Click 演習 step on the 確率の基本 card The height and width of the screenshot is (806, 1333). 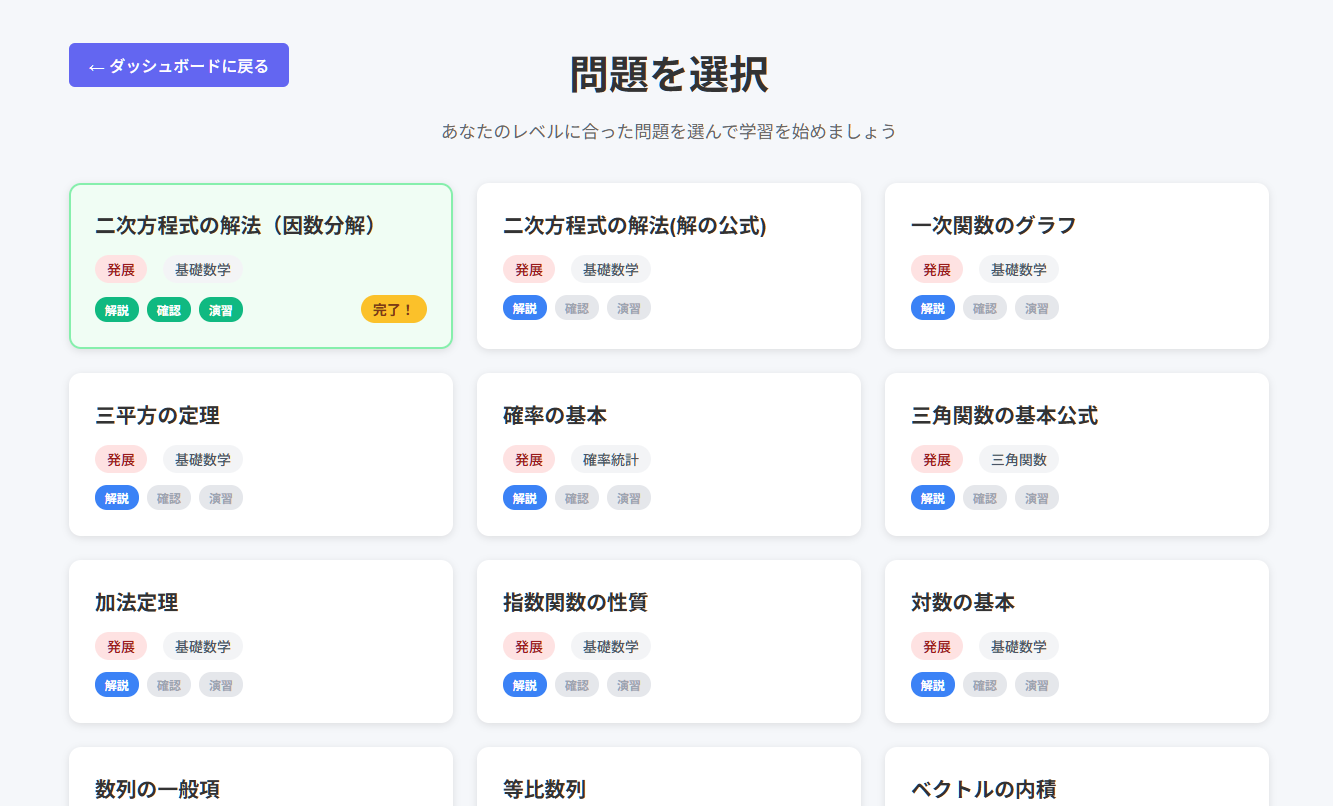coord(629,498)
